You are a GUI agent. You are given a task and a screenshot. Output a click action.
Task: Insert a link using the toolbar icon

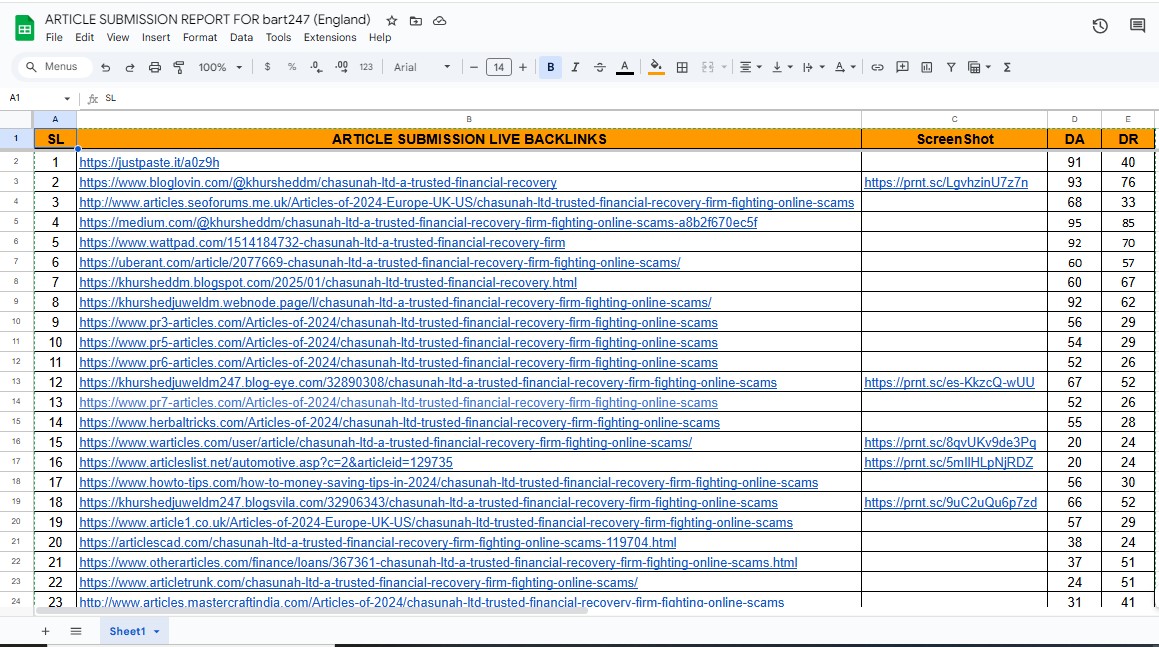point(877,67)
